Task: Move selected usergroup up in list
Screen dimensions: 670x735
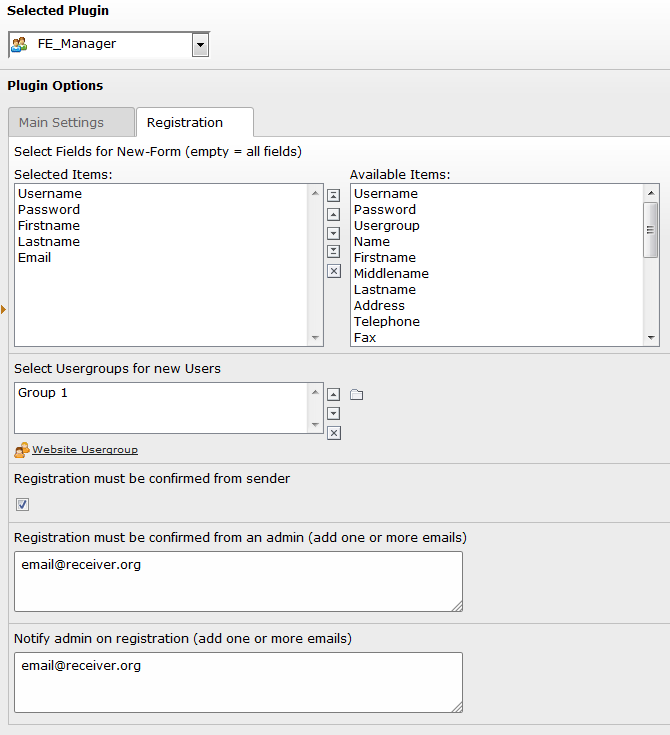Action: click(x=334, y=395)
